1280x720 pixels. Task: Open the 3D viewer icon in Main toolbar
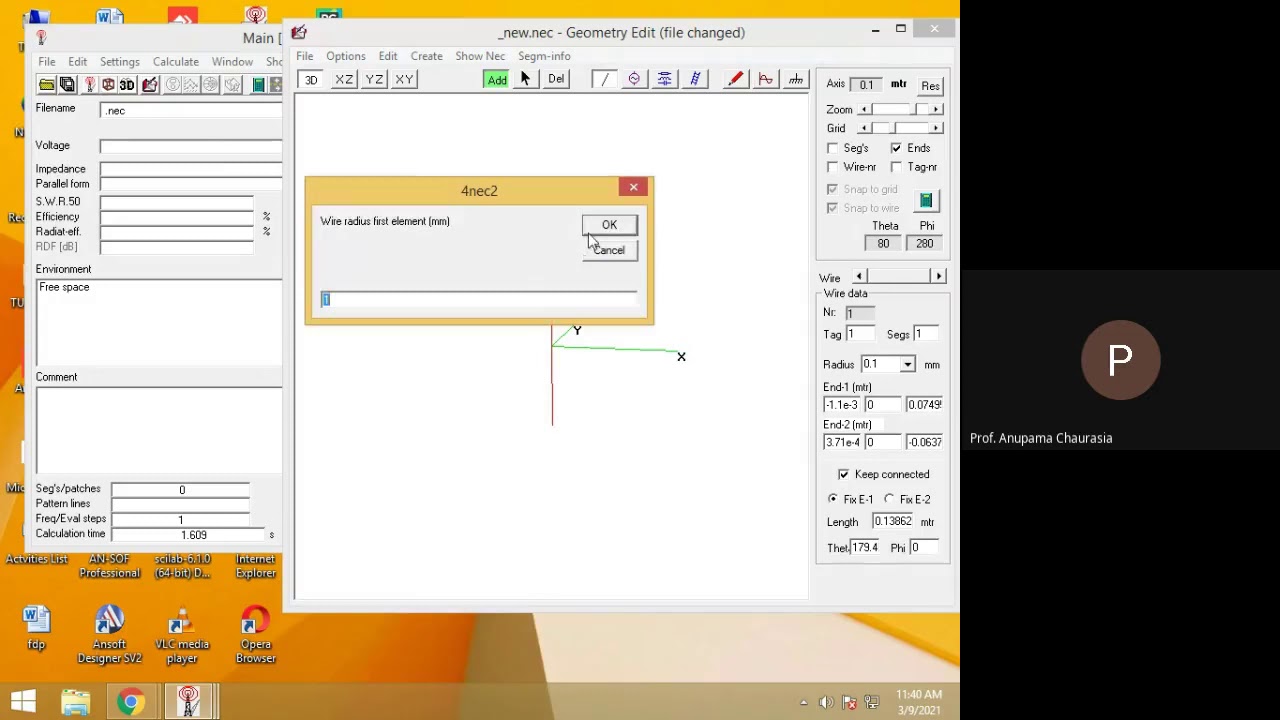pyautogui.click(x=127, y=85)
